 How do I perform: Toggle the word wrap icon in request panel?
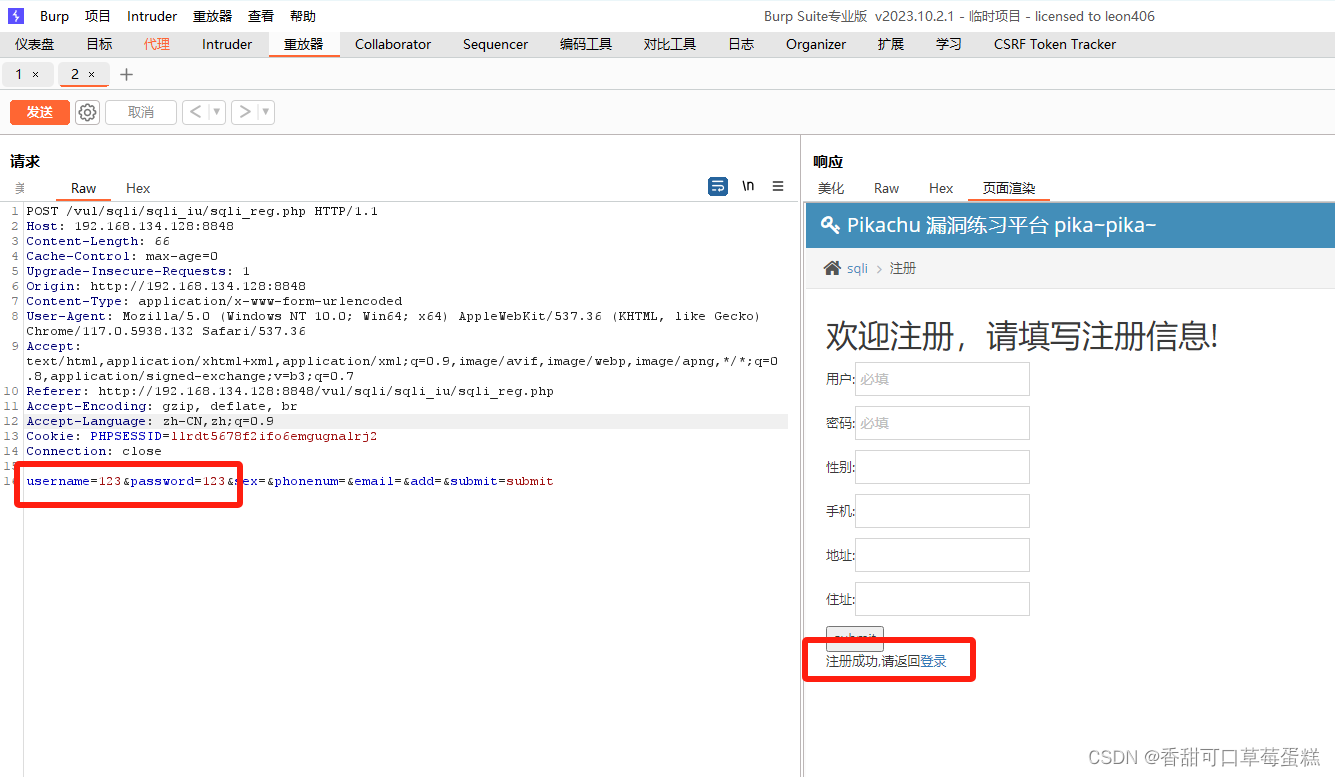point(717,187)
